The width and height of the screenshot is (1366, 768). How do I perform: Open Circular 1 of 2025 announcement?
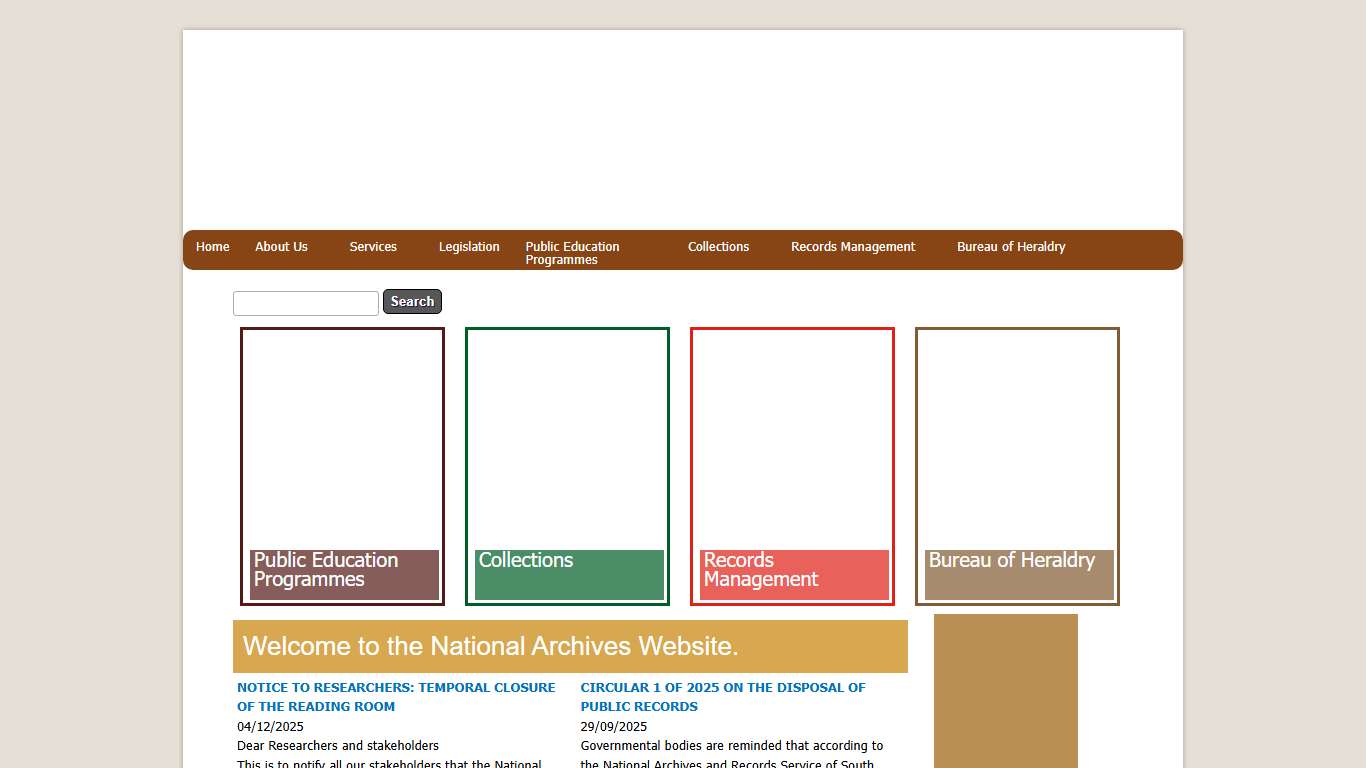tap(722, 697)
